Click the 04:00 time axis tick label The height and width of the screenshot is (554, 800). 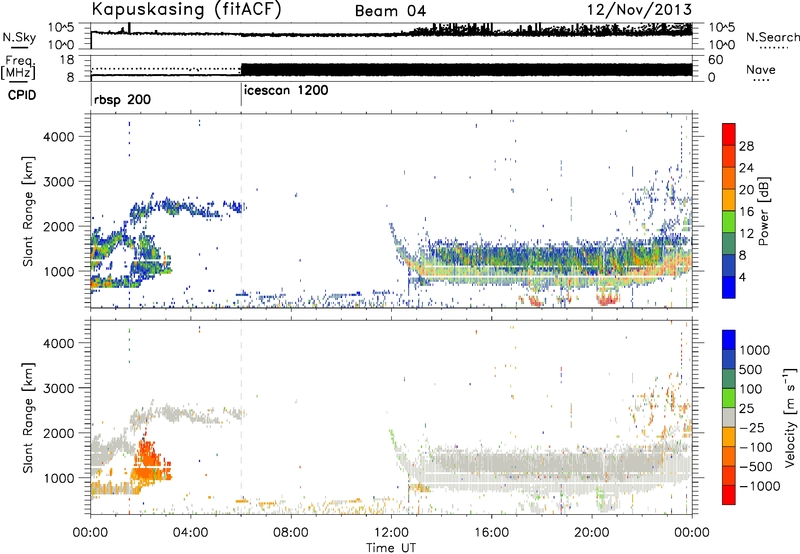click(190, 533)
